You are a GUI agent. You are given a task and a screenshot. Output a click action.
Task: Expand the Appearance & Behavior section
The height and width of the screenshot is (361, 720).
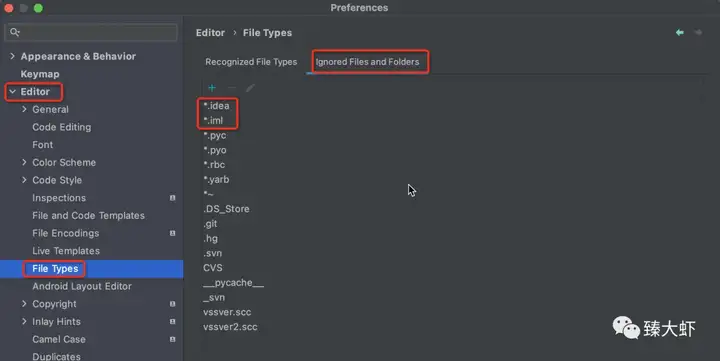(x=12, y=56)
